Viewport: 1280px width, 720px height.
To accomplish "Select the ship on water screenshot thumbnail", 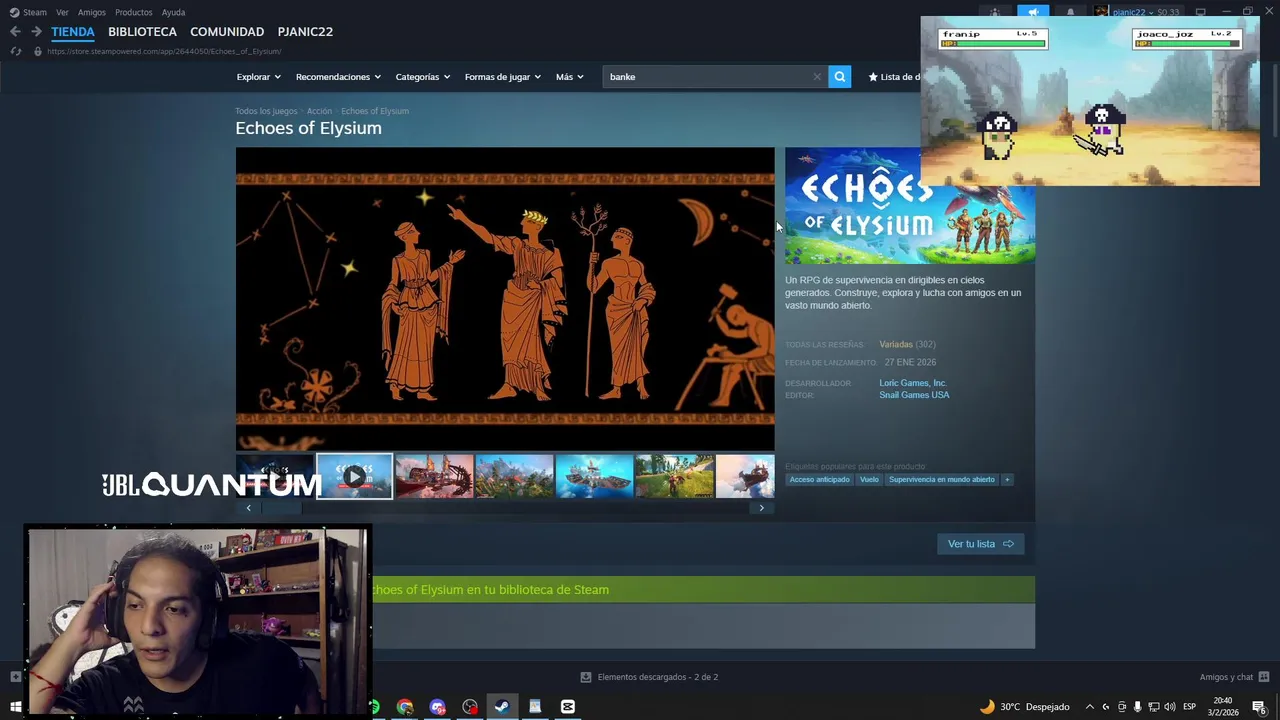I will (x=594, y=477).
